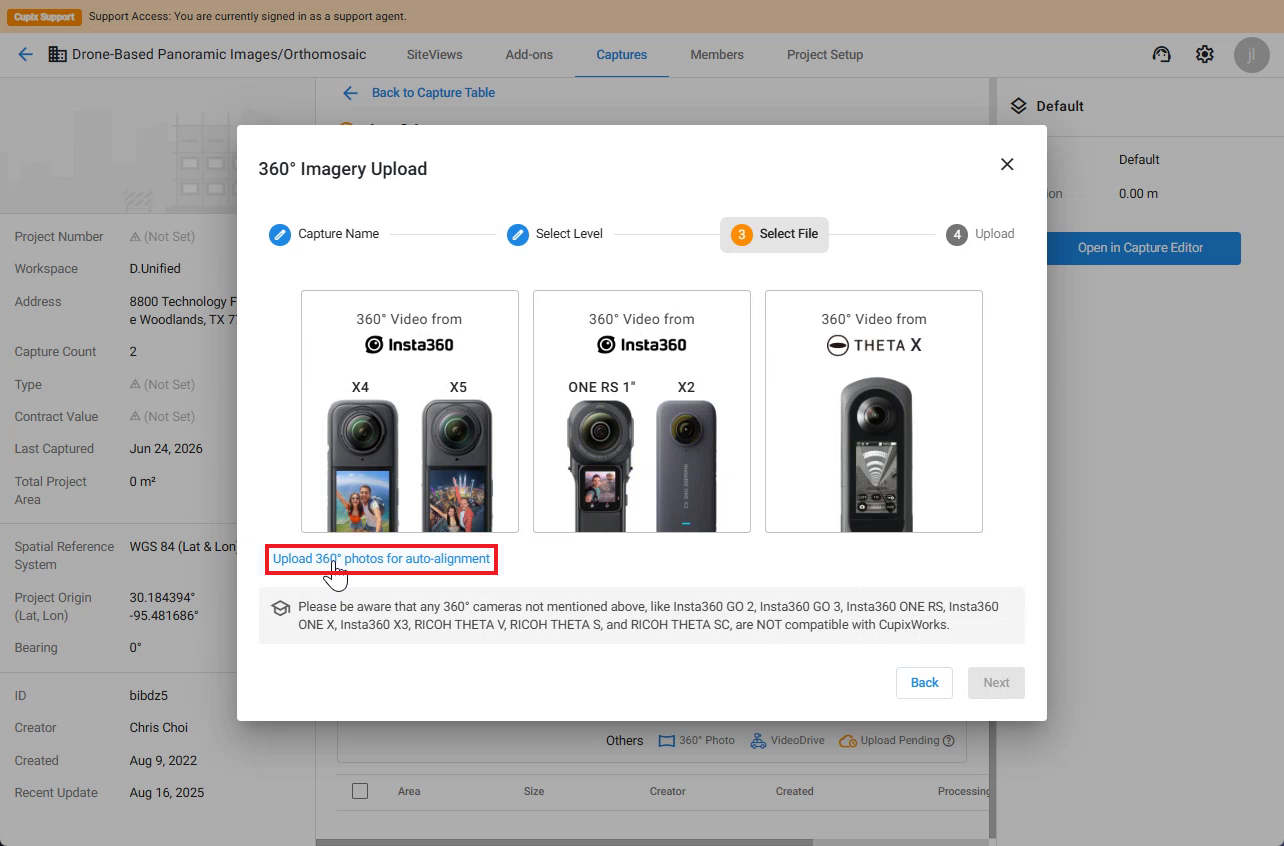The image size is (1284, 846).
Task: Click the Area column header
Action: [x=409, y=791]
